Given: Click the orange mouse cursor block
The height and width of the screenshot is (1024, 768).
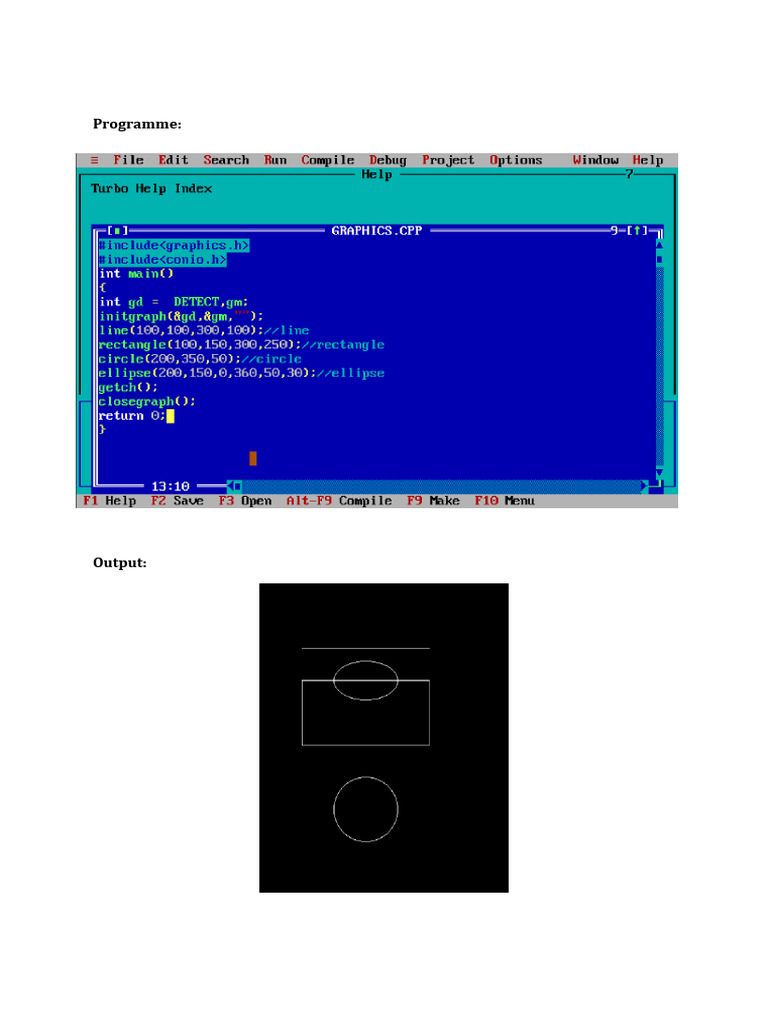Looking at the screenshot, I should pos(253,458).
